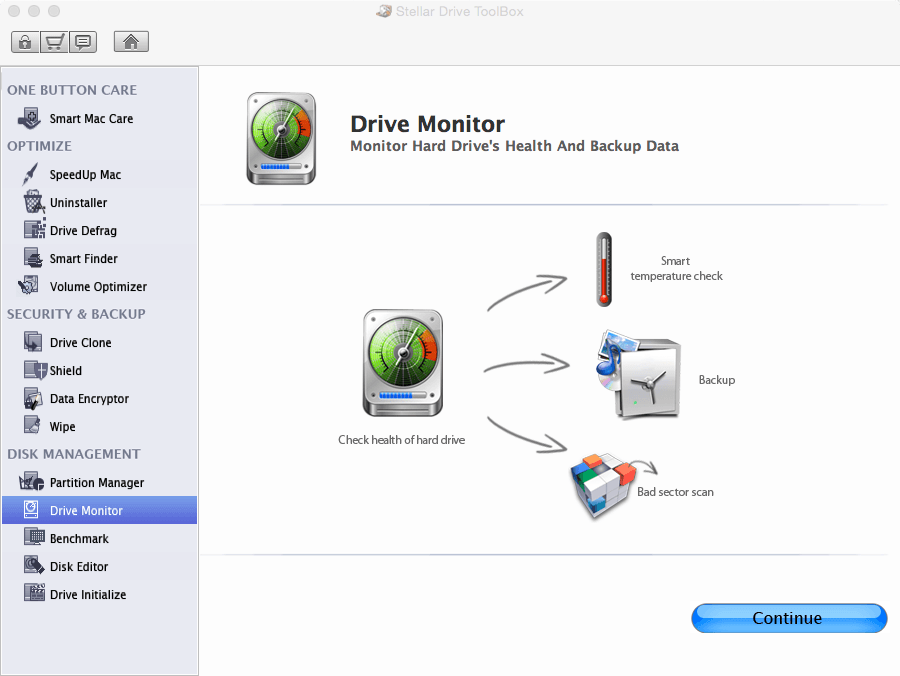Choose the Uninstaller label in sidebar
Viewport: 900px width, 676px height.
pos(78,203)
